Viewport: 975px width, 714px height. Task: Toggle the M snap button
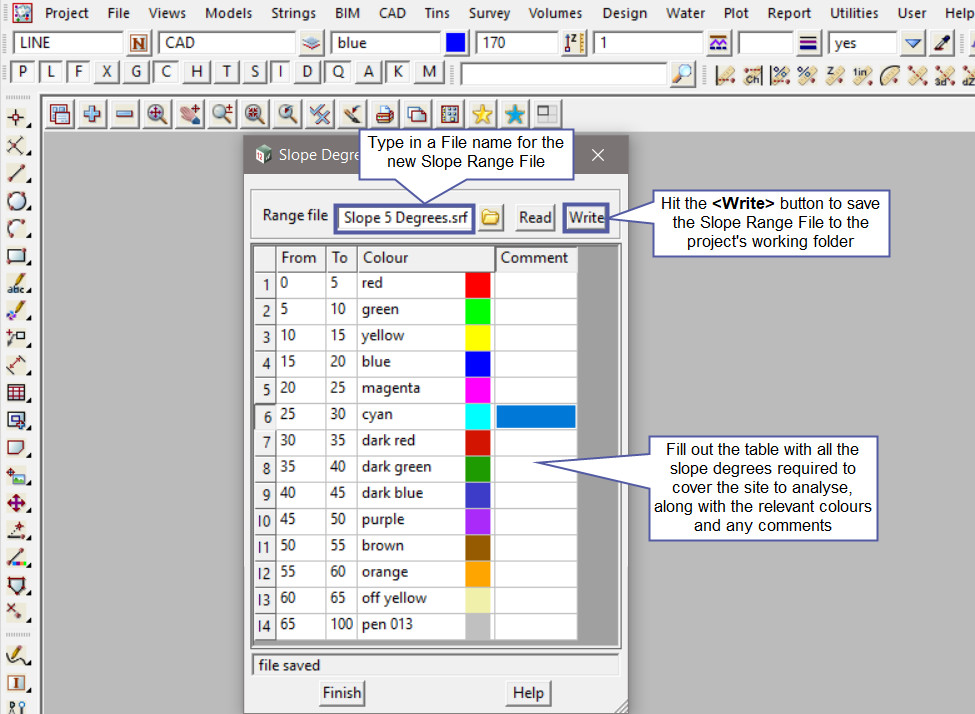(429, 72)
